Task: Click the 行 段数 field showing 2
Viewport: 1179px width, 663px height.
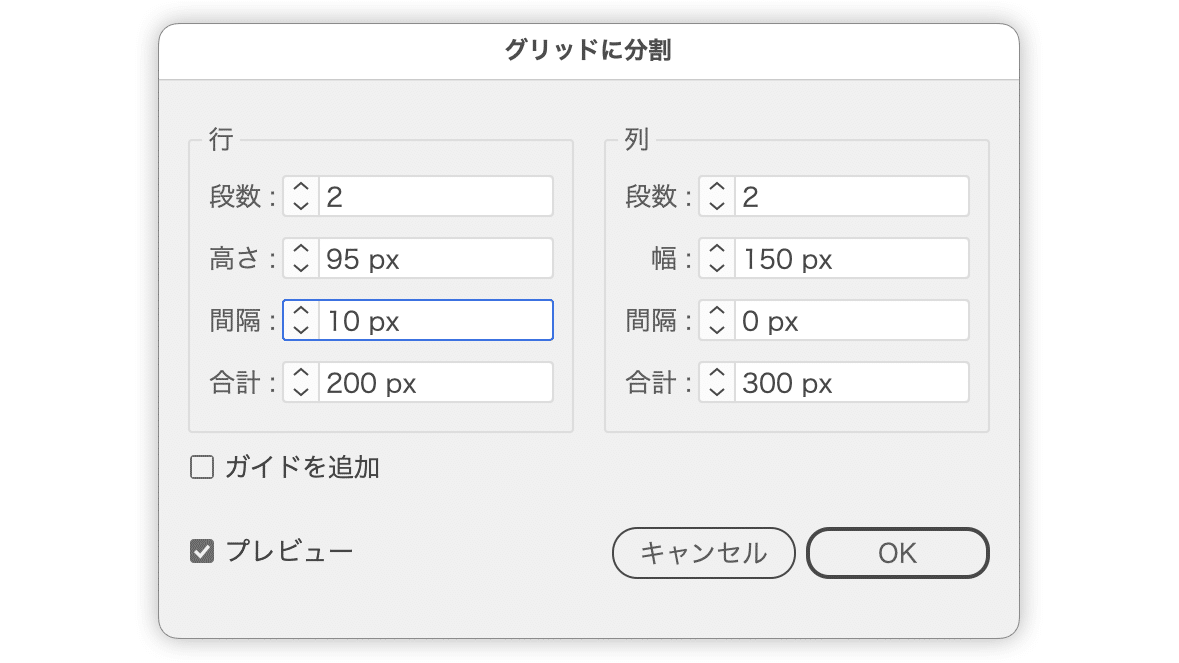Action: click(x=436, y=196)
